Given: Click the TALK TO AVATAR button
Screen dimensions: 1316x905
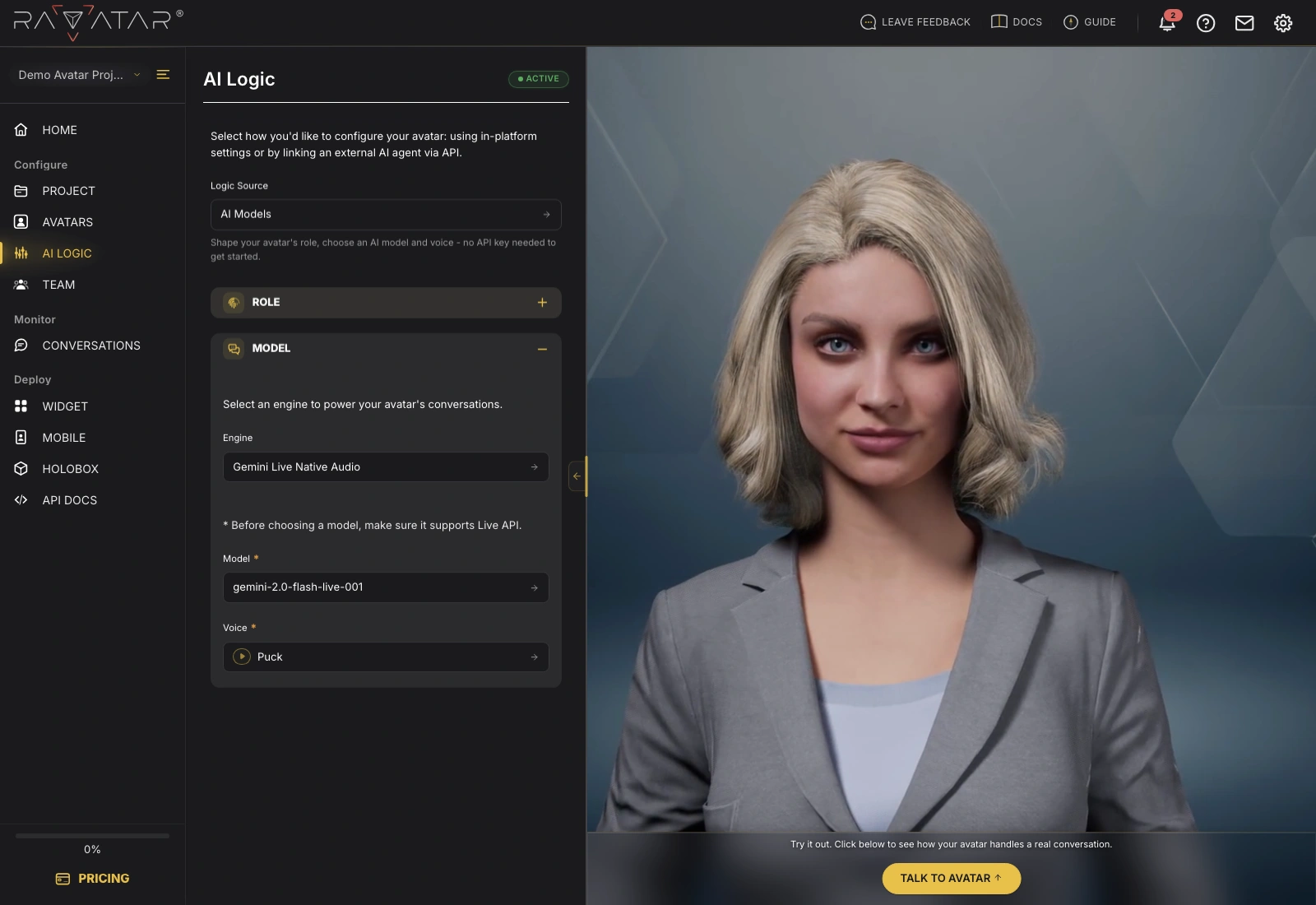Looking at the screenshot, I should pyautogui.click(x=952, y=878).
